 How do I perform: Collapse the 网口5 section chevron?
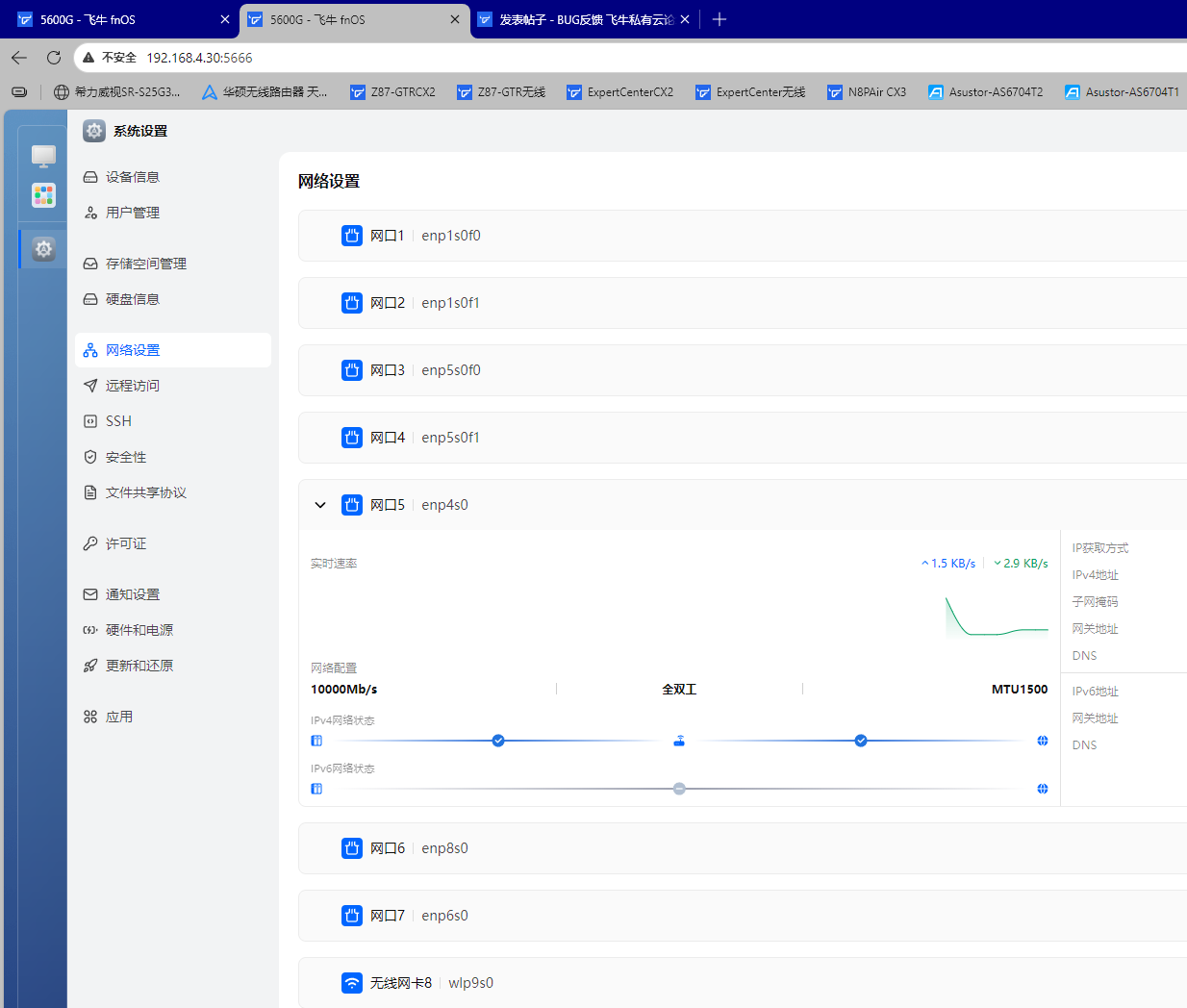[x=320, y=505]
